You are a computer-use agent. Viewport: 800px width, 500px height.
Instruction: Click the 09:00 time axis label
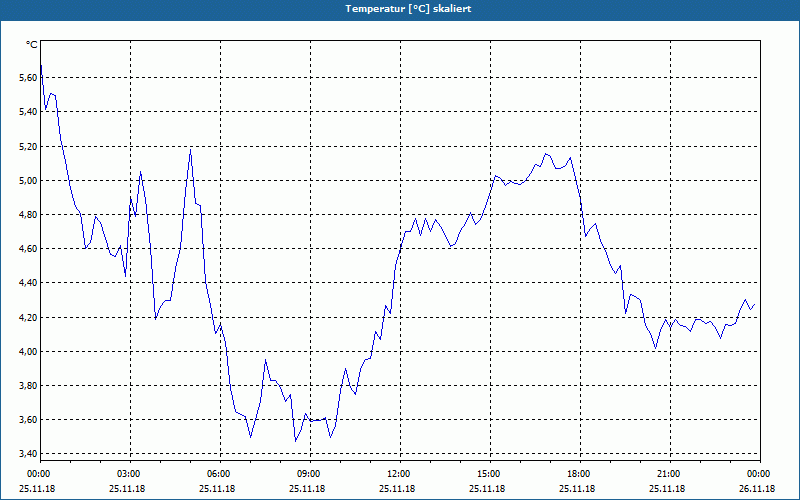coord(308,474)
